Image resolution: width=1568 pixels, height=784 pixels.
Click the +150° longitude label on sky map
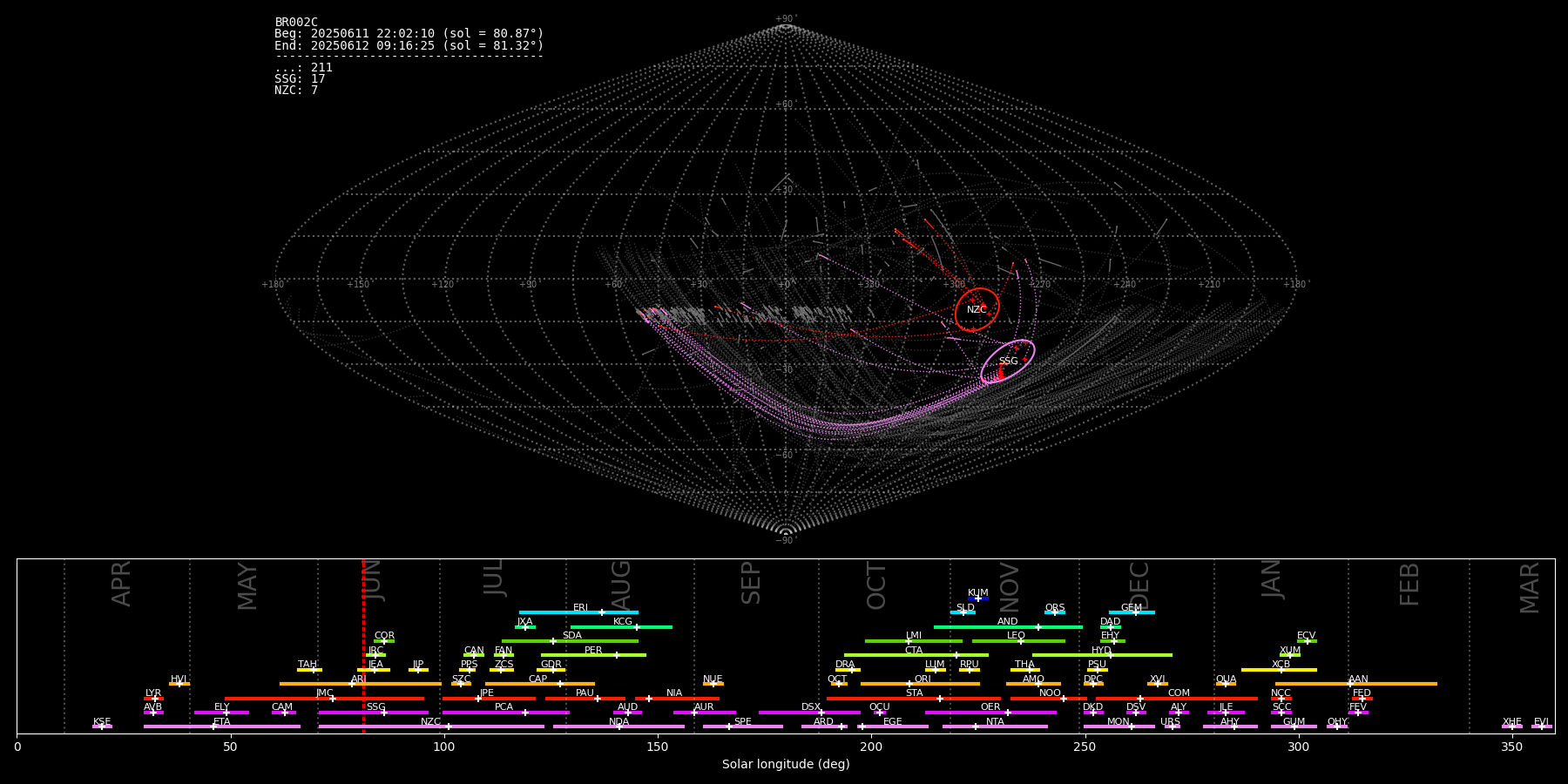coord(359,285)
